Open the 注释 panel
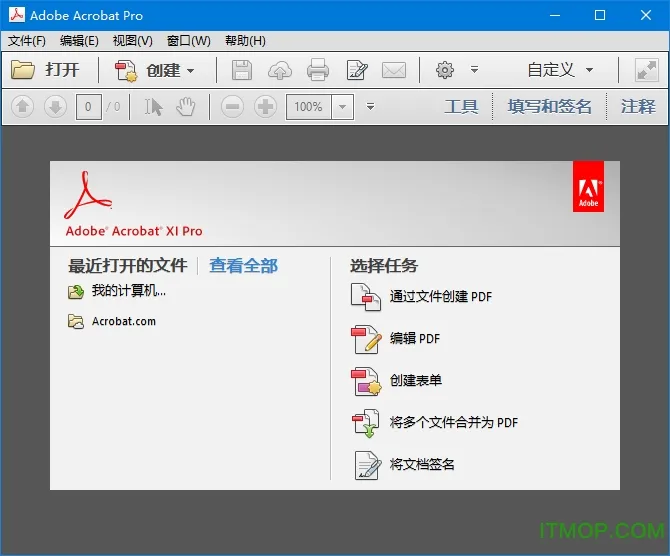This screenshot has width=670, height=556. (638, 106)
